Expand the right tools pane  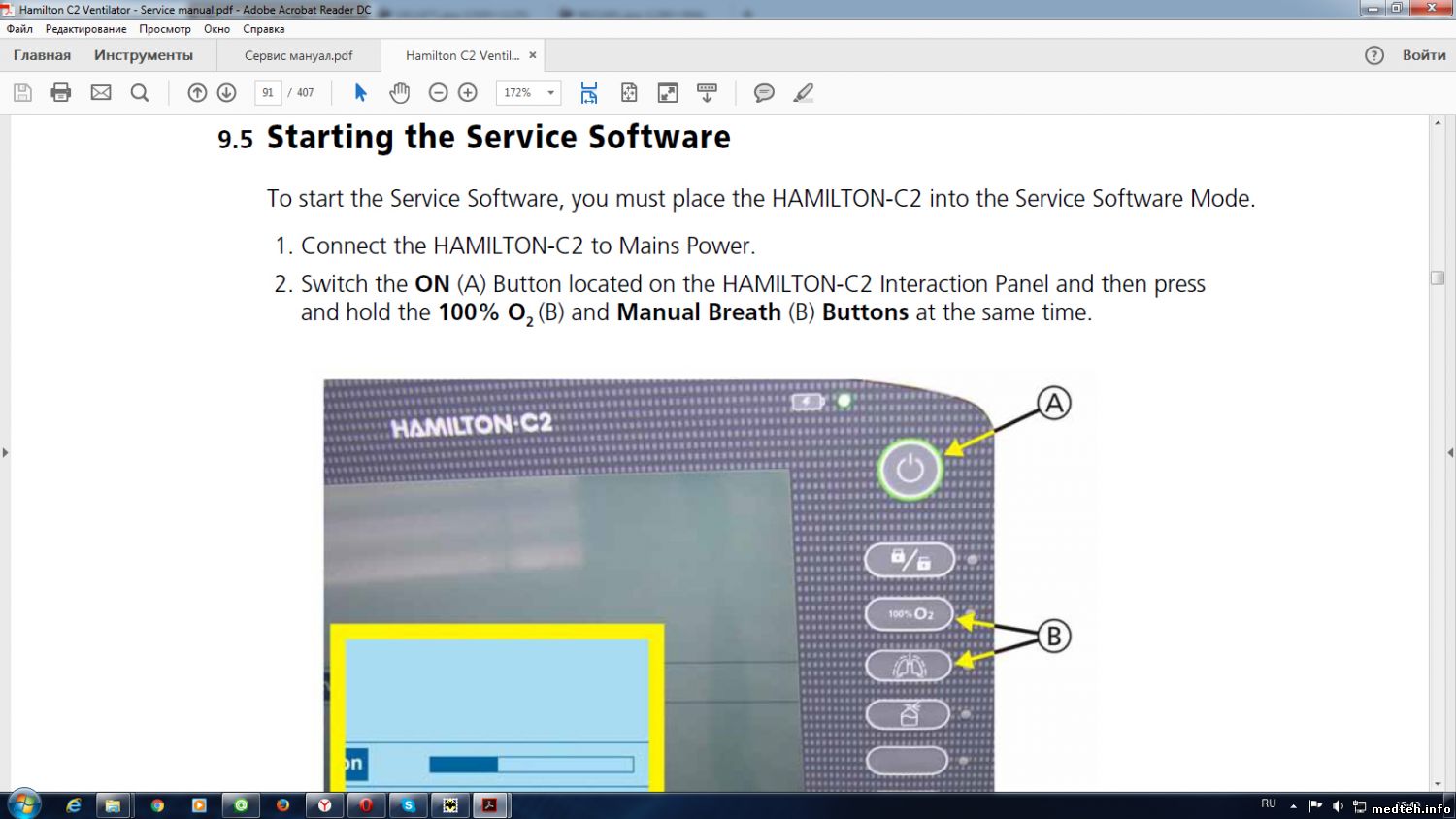click(1450, 452)
